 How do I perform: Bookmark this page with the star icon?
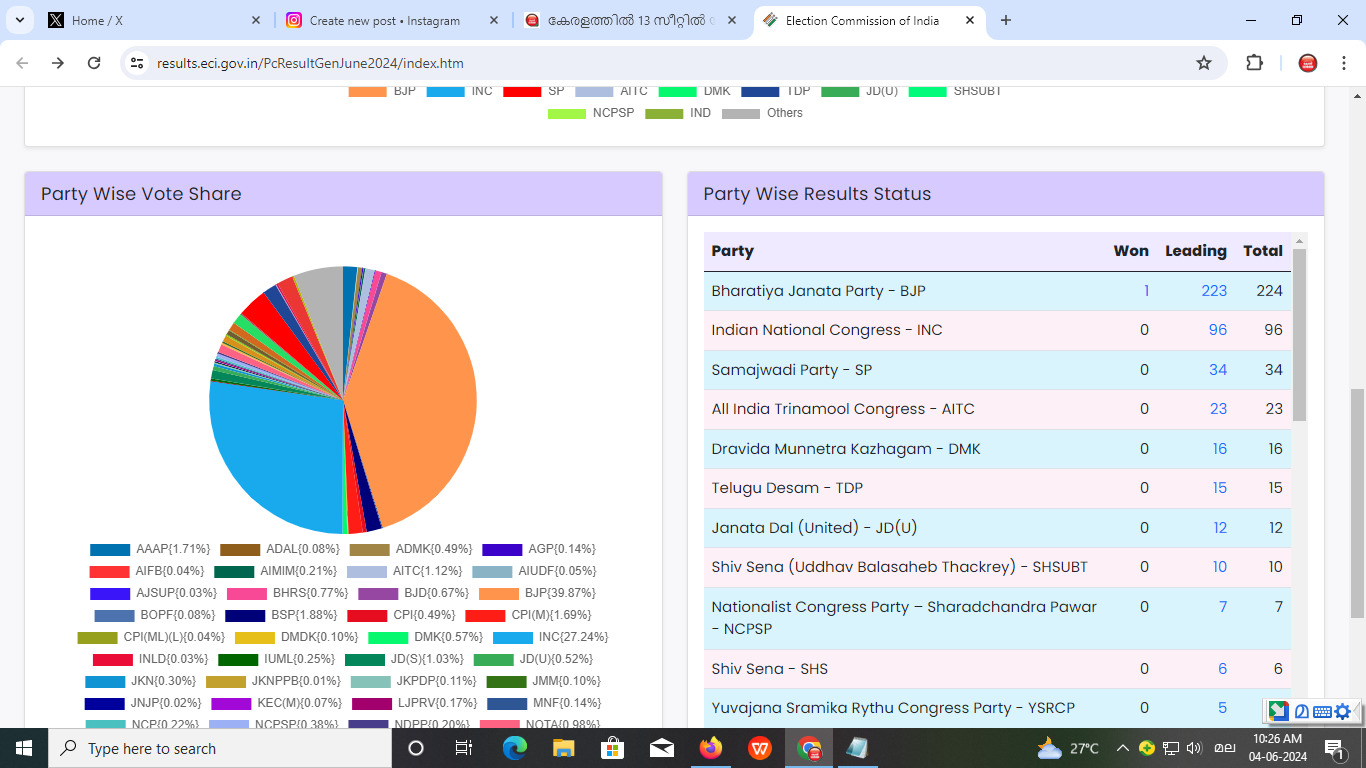(x=1204, y=63)
